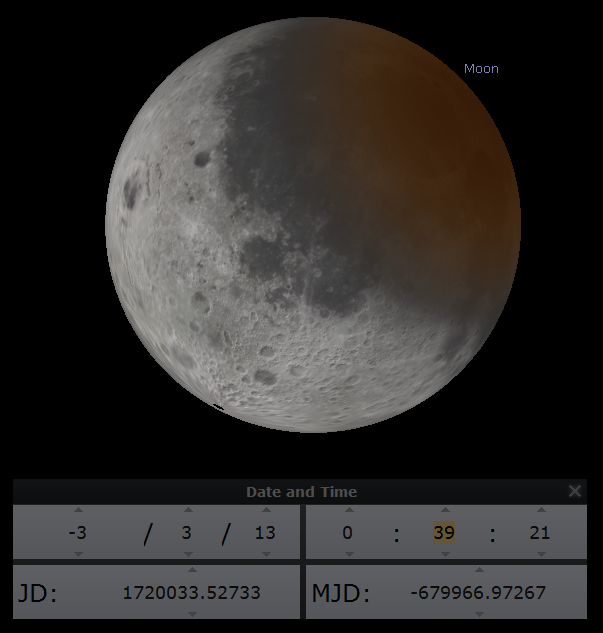Screen dimensions: 603x633
Task: Increase the day value with up arrow
Action: 266,510
